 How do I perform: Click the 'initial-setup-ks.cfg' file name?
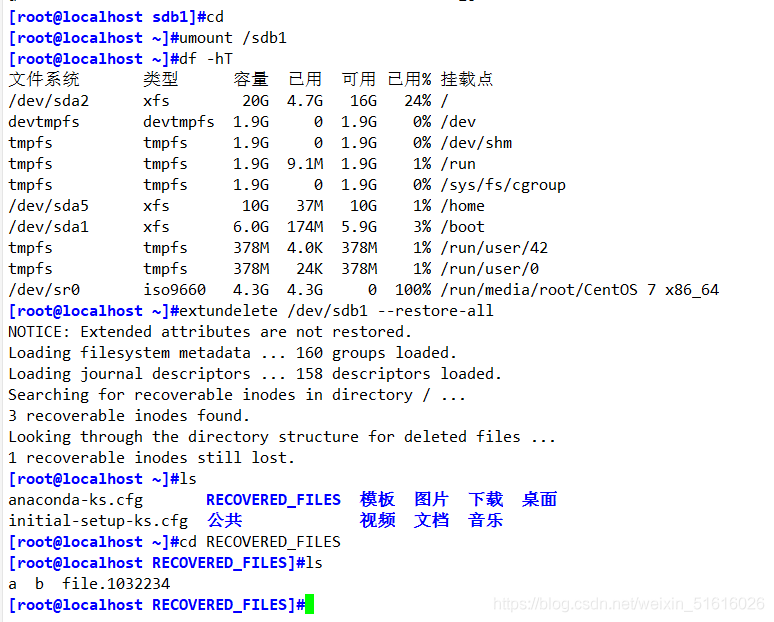[x=98, y=521]
